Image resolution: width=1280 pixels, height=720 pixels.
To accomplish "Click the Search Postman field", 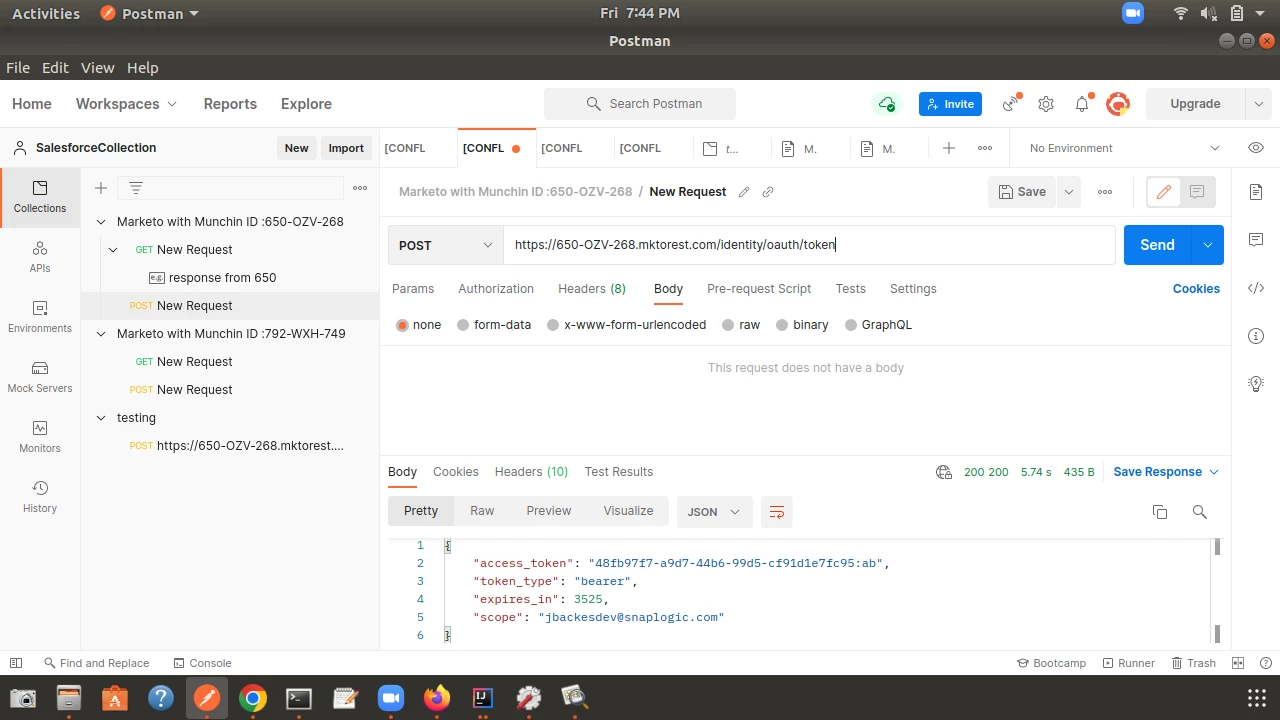I will [640, 104].
